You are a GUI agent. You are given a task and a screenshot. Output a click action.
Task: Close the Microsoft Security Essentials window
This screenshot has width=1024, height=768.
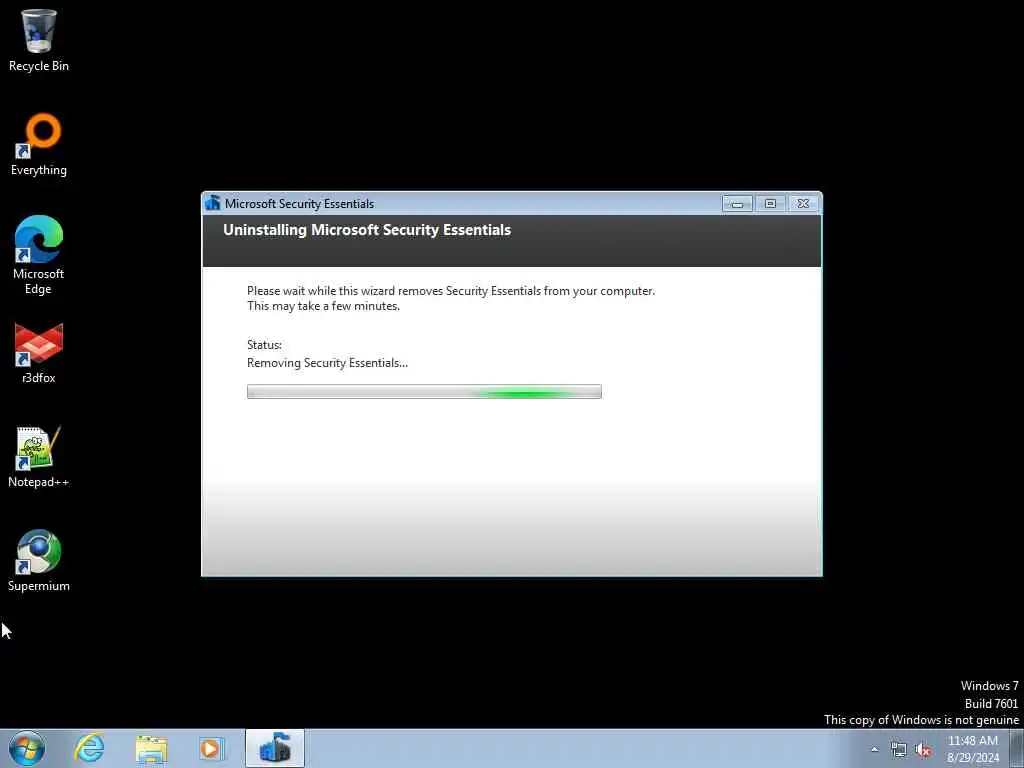coord(803,204)
